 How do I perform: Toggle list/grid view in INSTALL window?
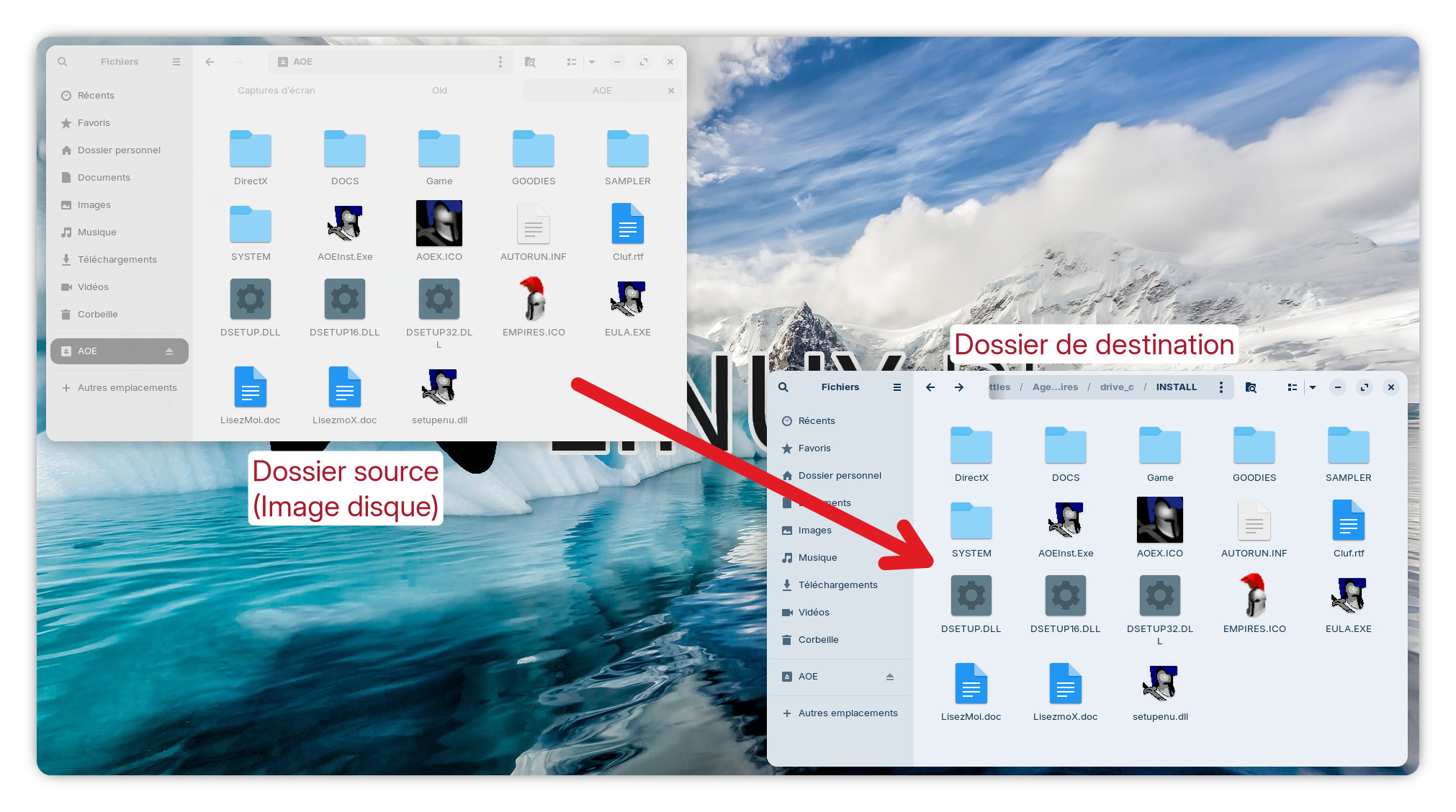(x=1292, y=387)
